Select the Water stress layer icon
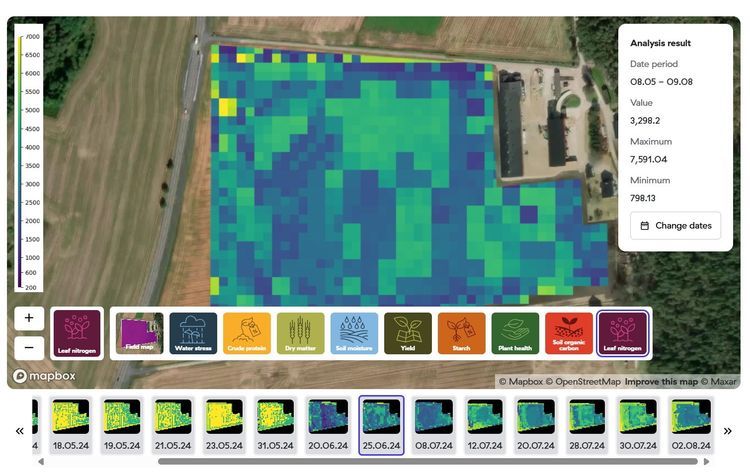 coord(193,333)
